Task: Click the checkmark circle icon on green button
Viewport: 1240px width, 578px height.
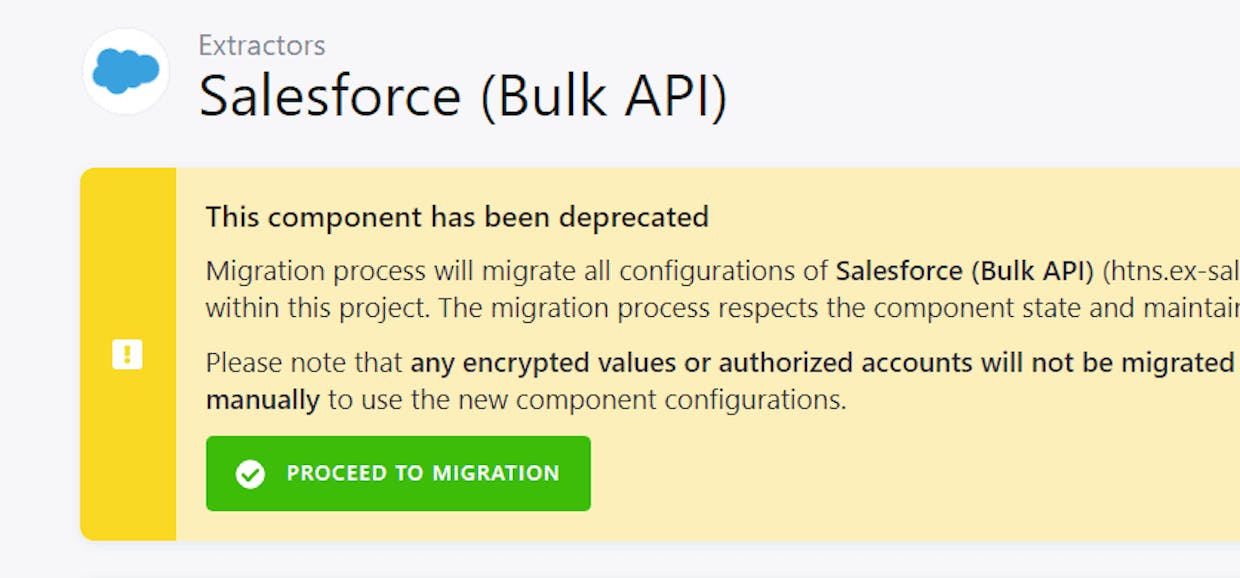Action: 250,474
